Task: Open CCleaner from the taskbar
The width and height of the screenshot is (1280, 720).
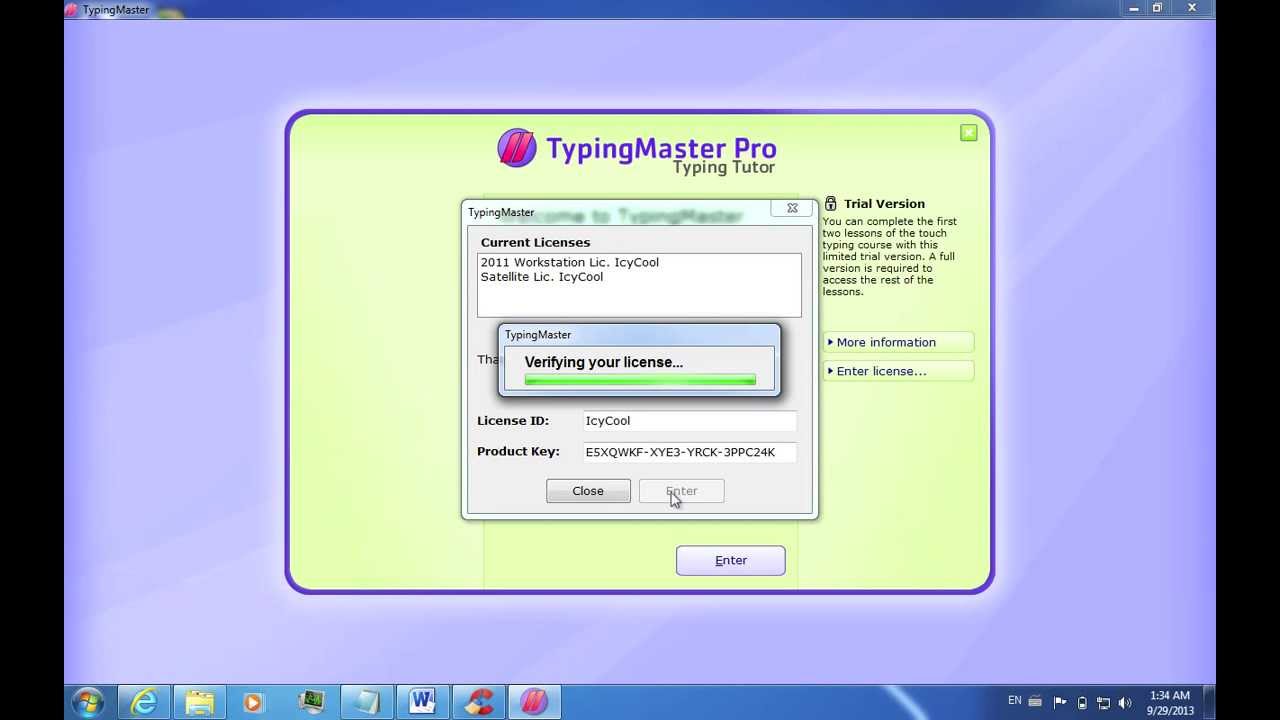Action: (x=479, y=703)
